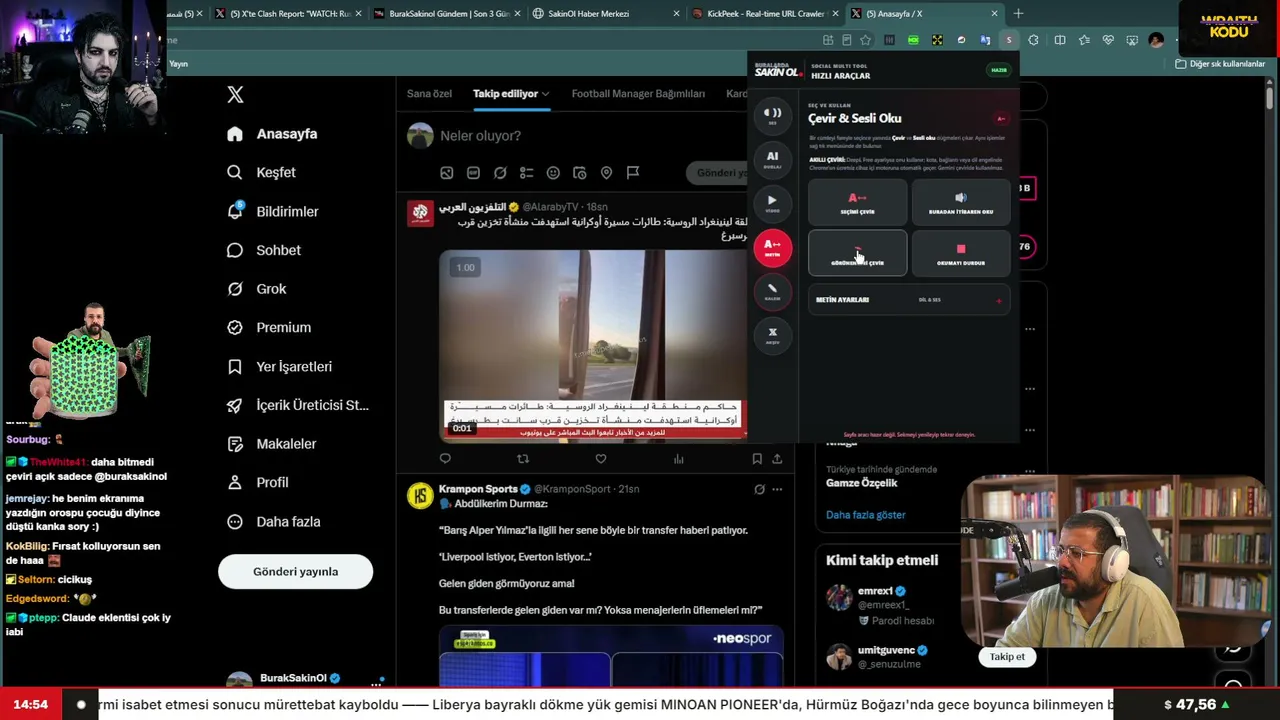The width and height of the screenshot is (1280, 720).
Task: Click the Okumayı Durdur stop button
Action: coord(961,253)
